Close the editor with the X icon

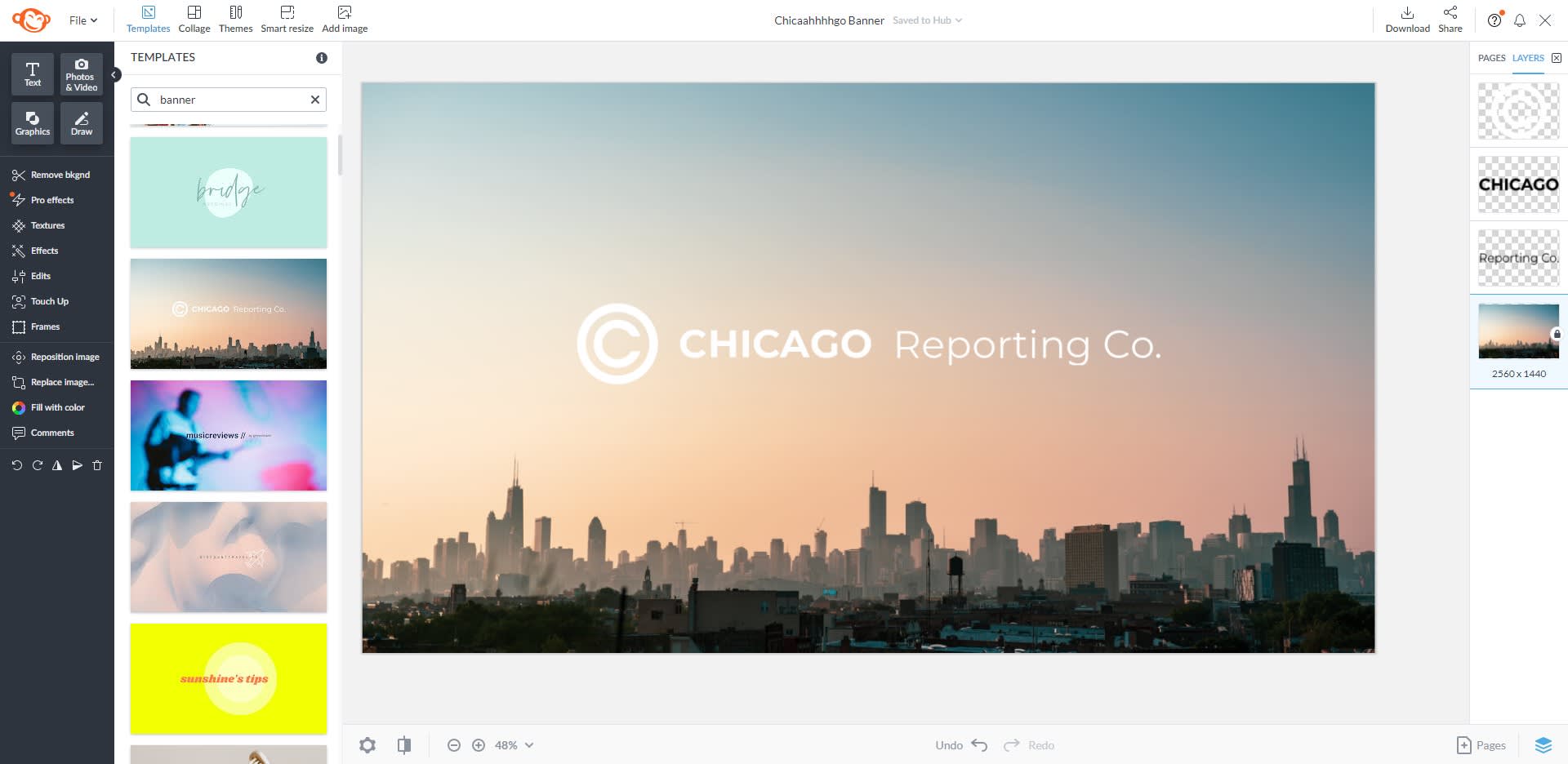1545,20
